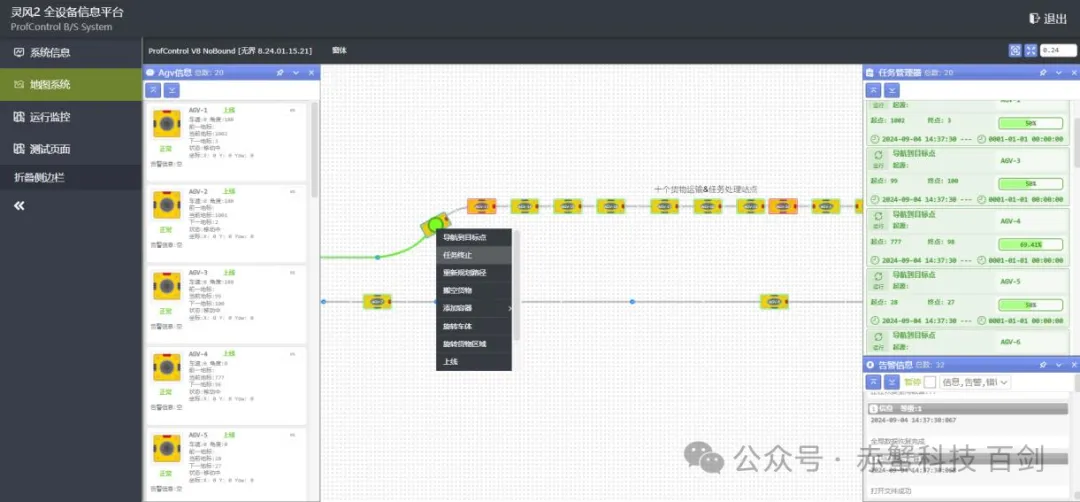This screenshot has height=502, width=1080.
Task: Click the fit-view icon in top toolbar
Action: click(x=1015, y=50)
